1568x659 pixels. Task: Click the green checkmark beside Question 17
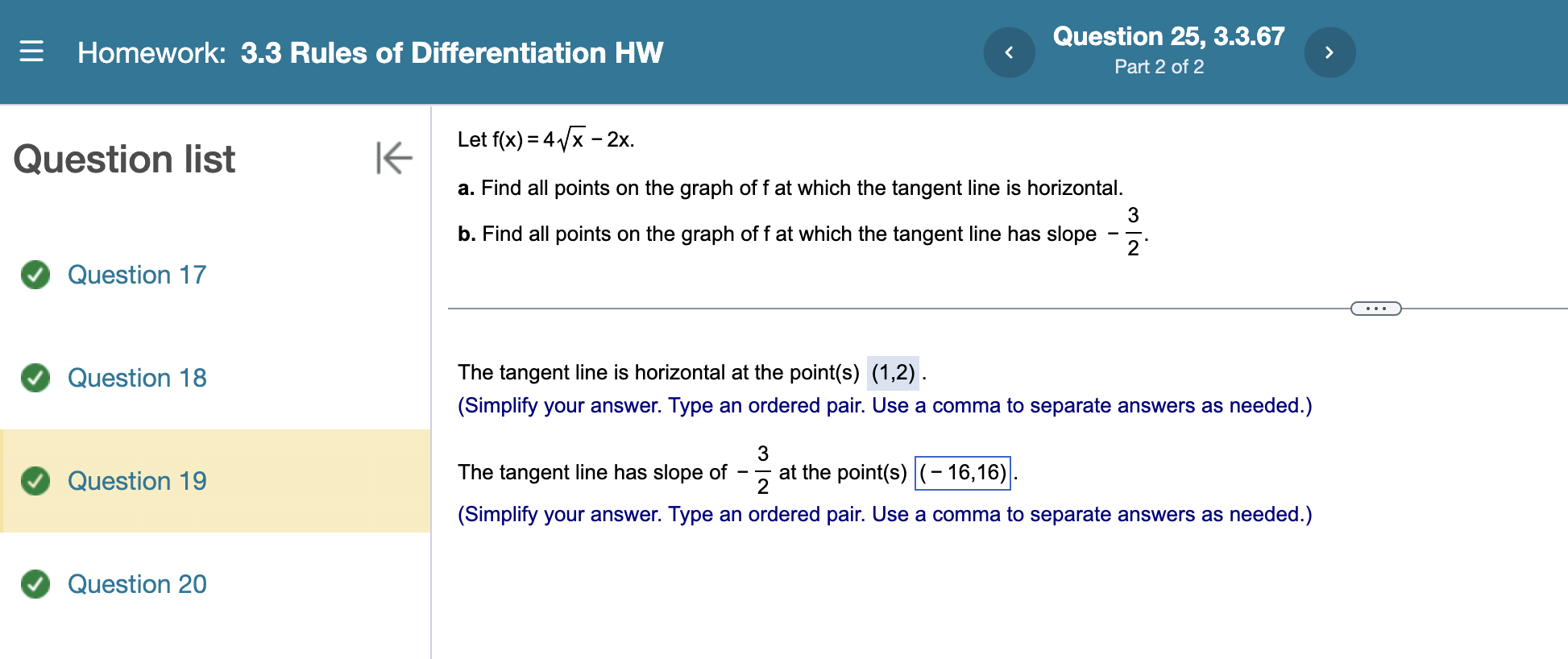[34, 275]
